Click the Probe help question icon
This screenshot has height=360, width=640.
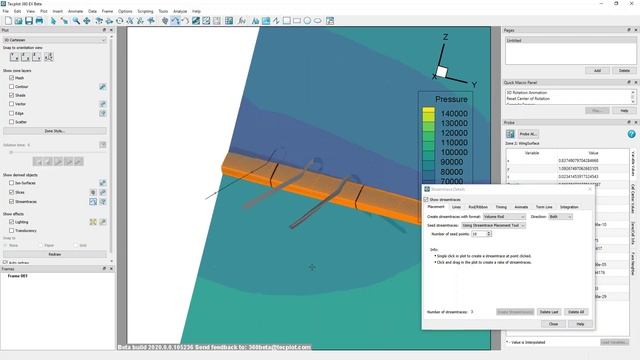click(631, 134)
